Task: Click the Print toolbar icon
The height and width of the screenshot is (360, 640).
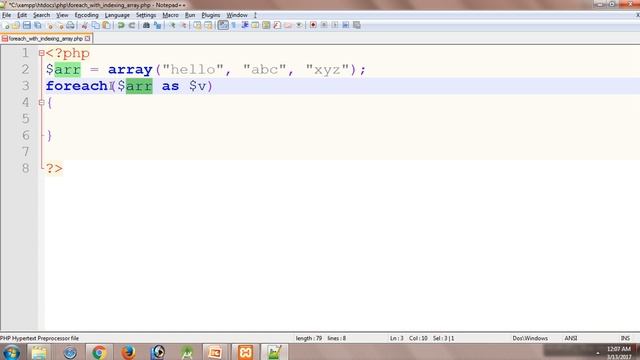Action: [x=71, y=25]
